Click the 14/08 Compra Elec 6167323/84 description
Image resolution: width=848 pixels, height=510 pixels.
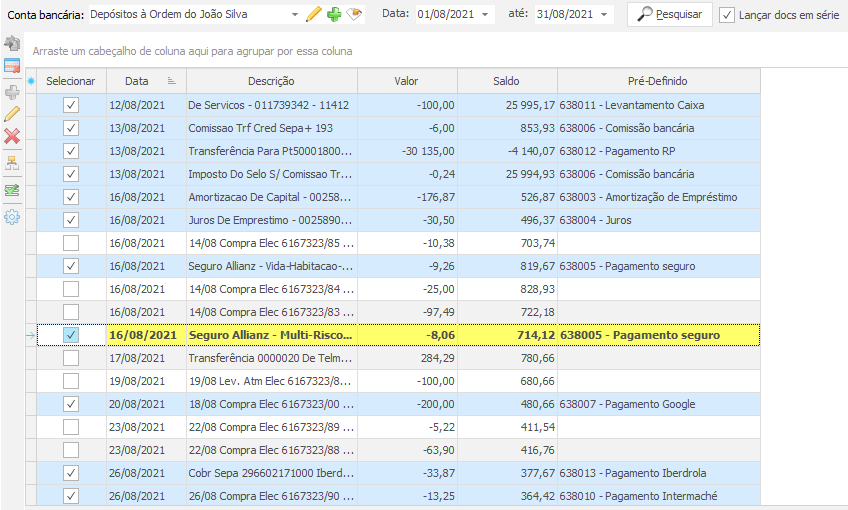(271, 289)
